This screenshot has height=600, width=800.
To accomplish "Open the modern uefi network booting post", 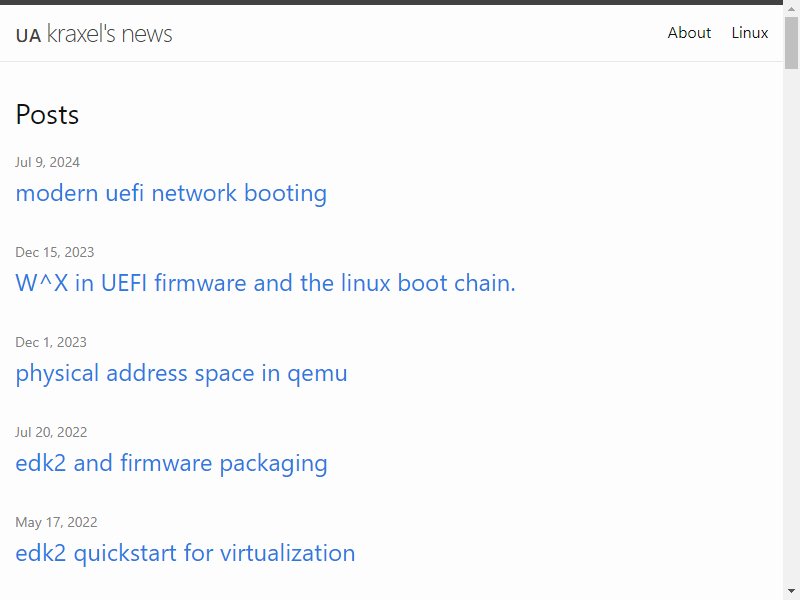I will click(x=171, y=194).
